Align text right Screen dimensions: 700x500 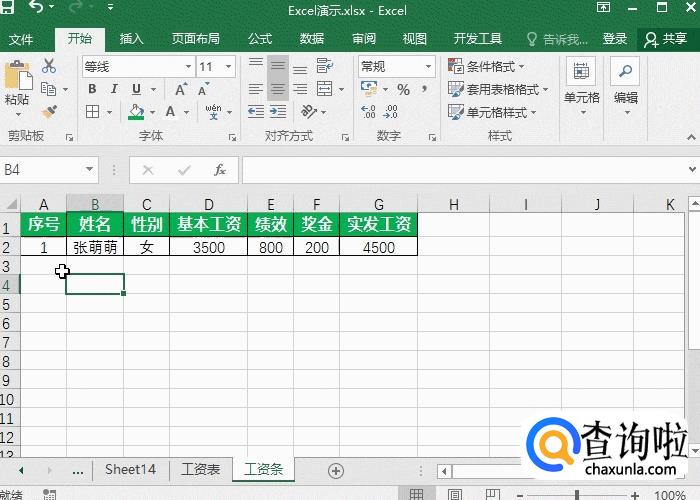tap(300, 89)
